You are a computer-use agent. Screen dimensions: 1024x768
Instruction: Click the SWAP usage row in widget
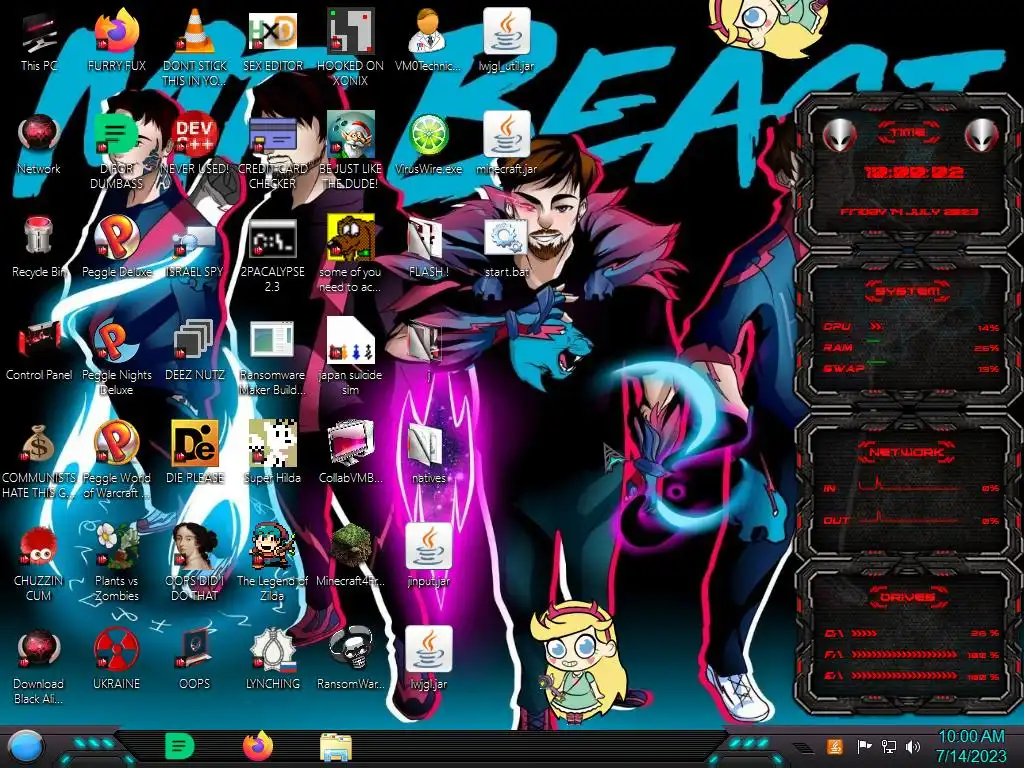[x=912, y=368]
